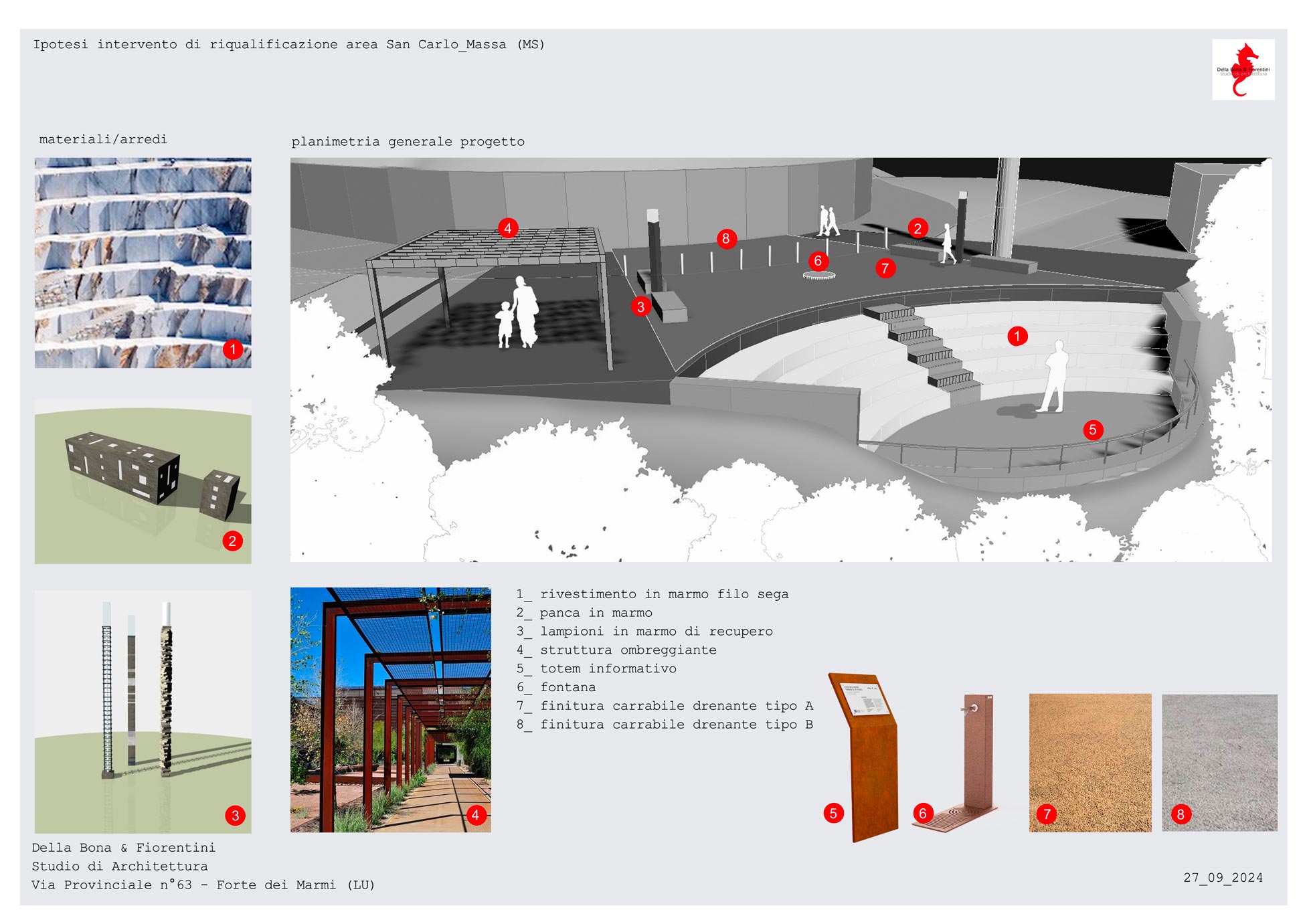
Task: Open the marble lamp posts thumbnail
Action: click(143, 711)
